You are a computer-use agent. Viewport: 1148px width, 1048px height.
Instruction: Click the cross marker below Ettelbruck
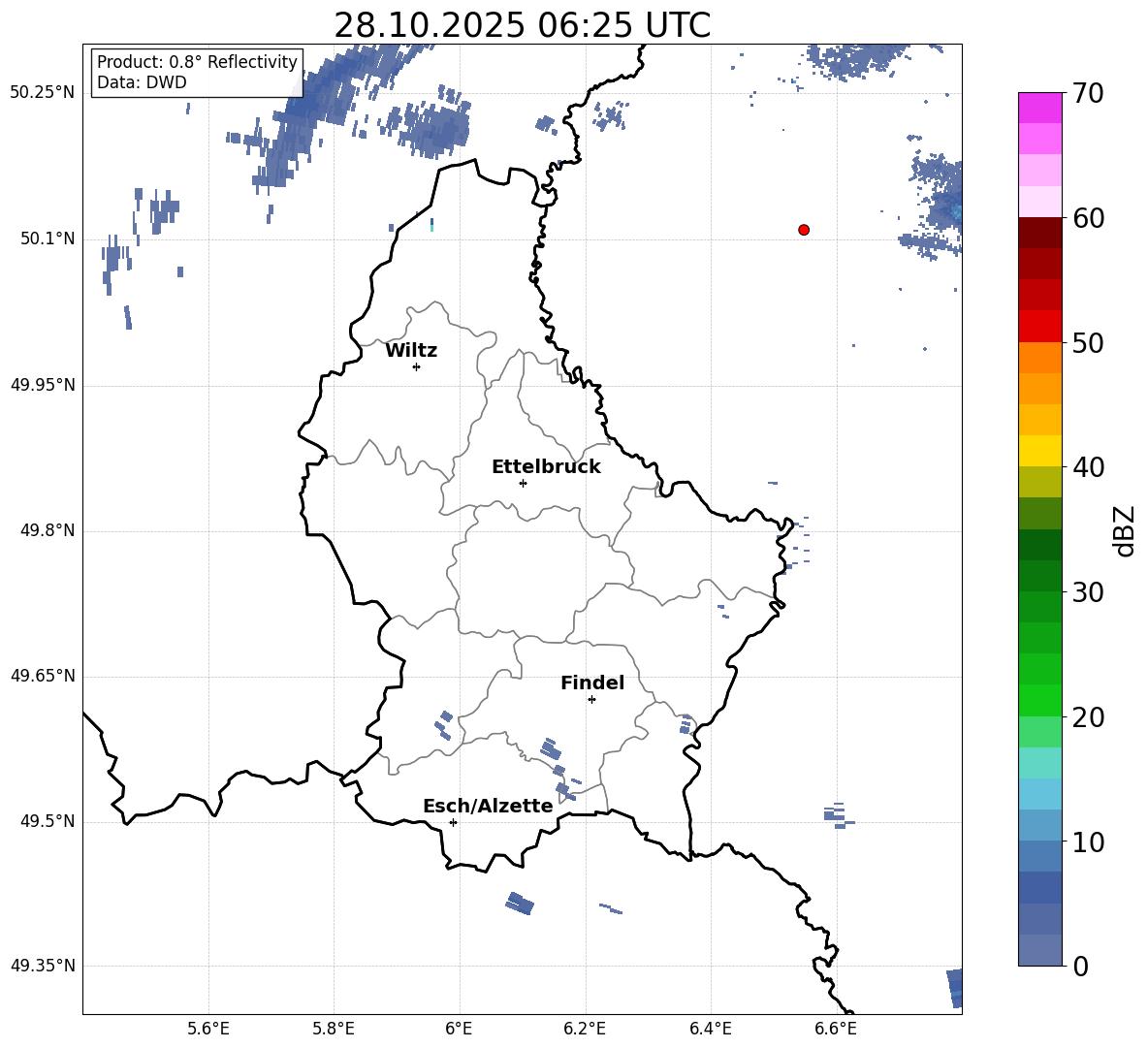click(523, 483)
